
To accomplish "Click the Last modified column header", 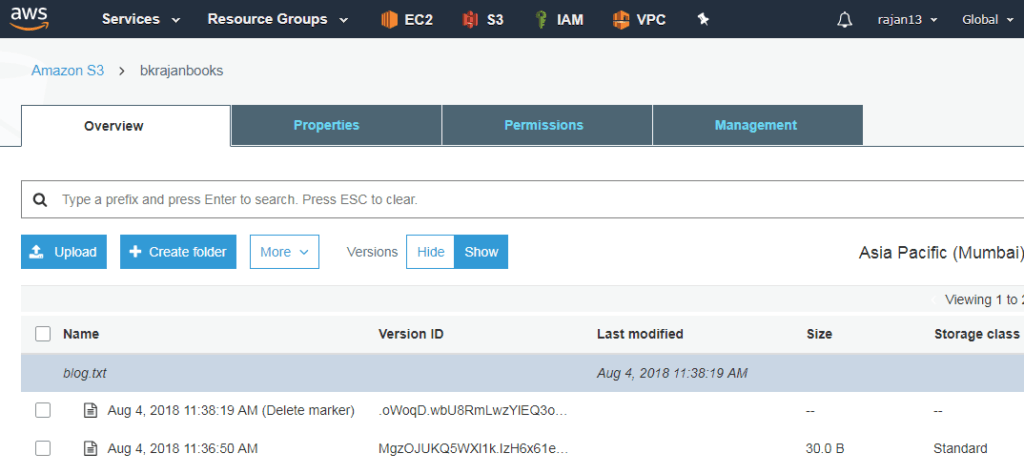I will click(640, 334).
